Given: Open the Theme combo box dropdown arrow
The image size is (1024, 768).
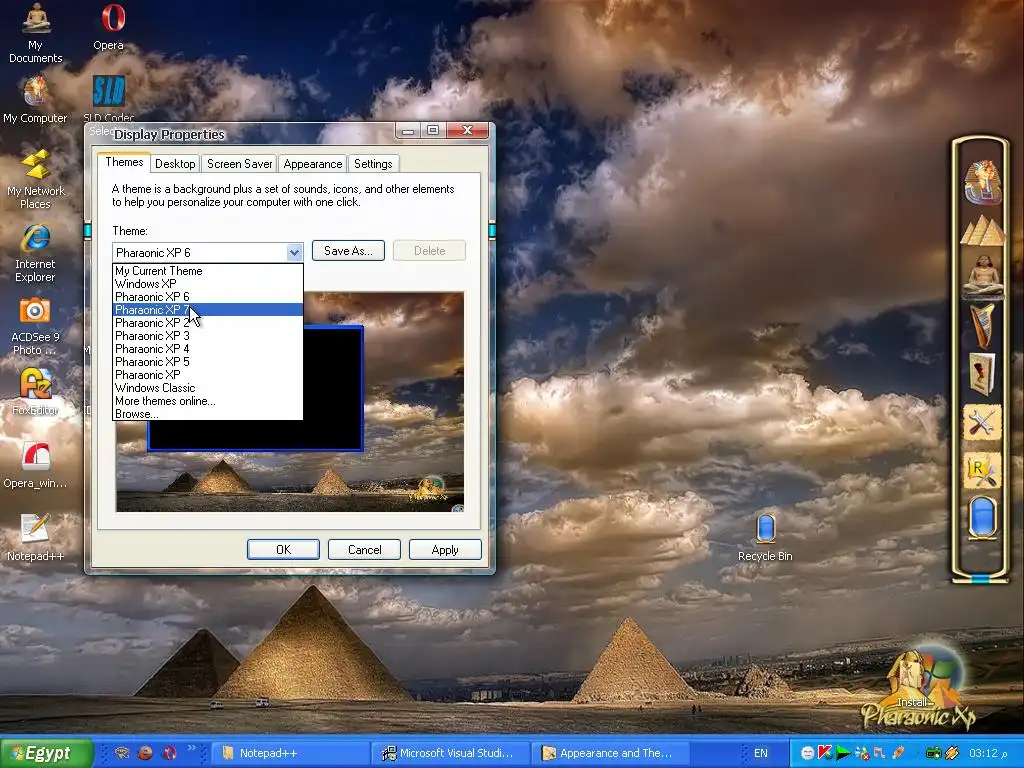Looking at the screenshot, I should pyautogui.click(x=294, y=252).
